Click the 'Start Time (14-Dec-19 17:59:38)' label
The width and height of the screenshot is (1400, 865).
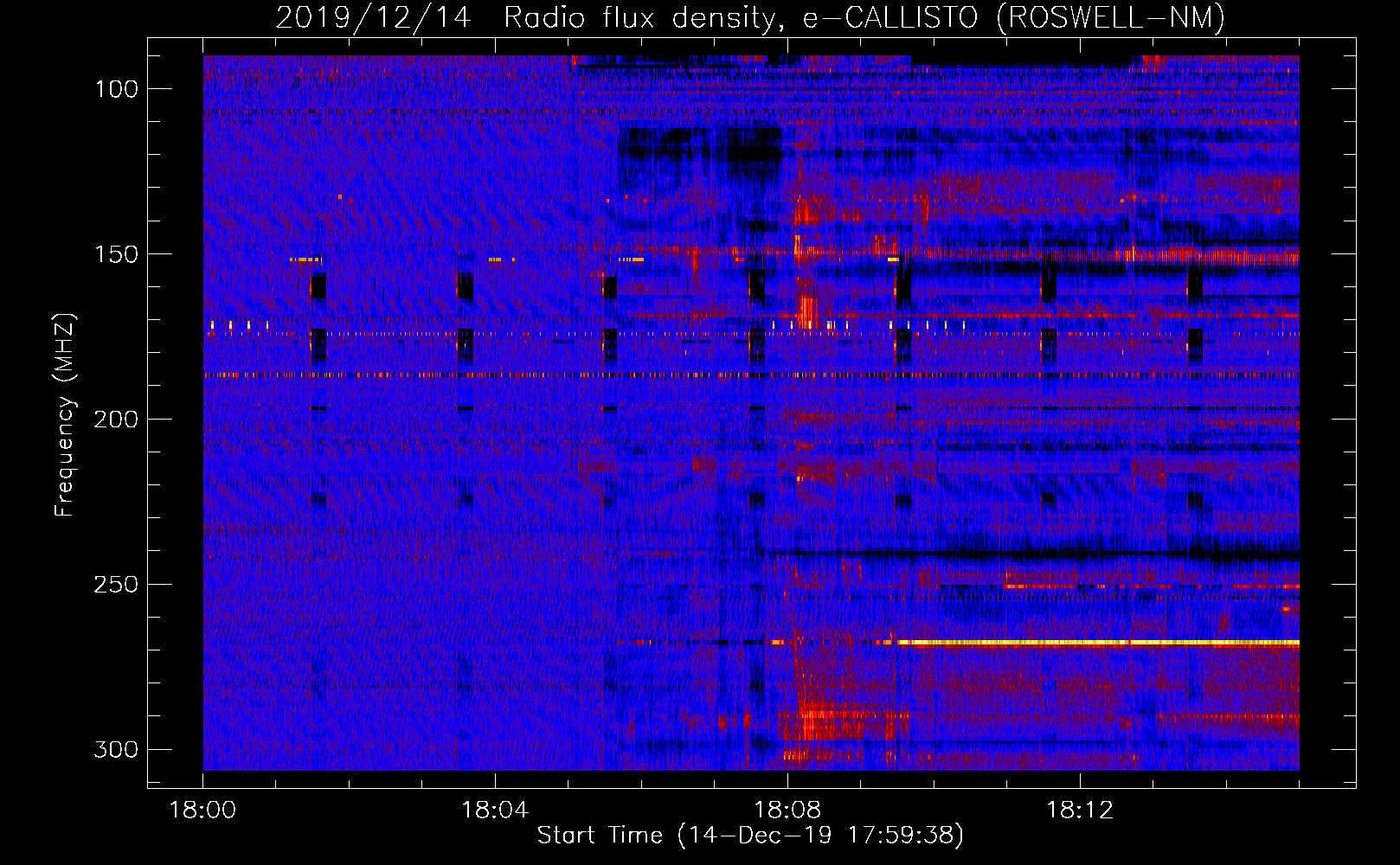pyautogui.click(x=750, y=836)
